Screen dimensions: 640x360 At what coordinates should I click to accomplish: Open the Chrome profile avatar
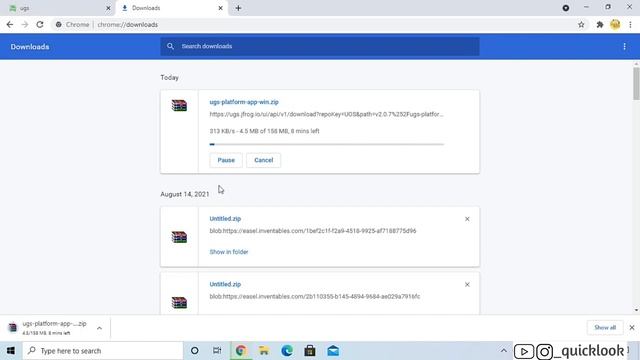pyautogui.click(x=615, y=24)
